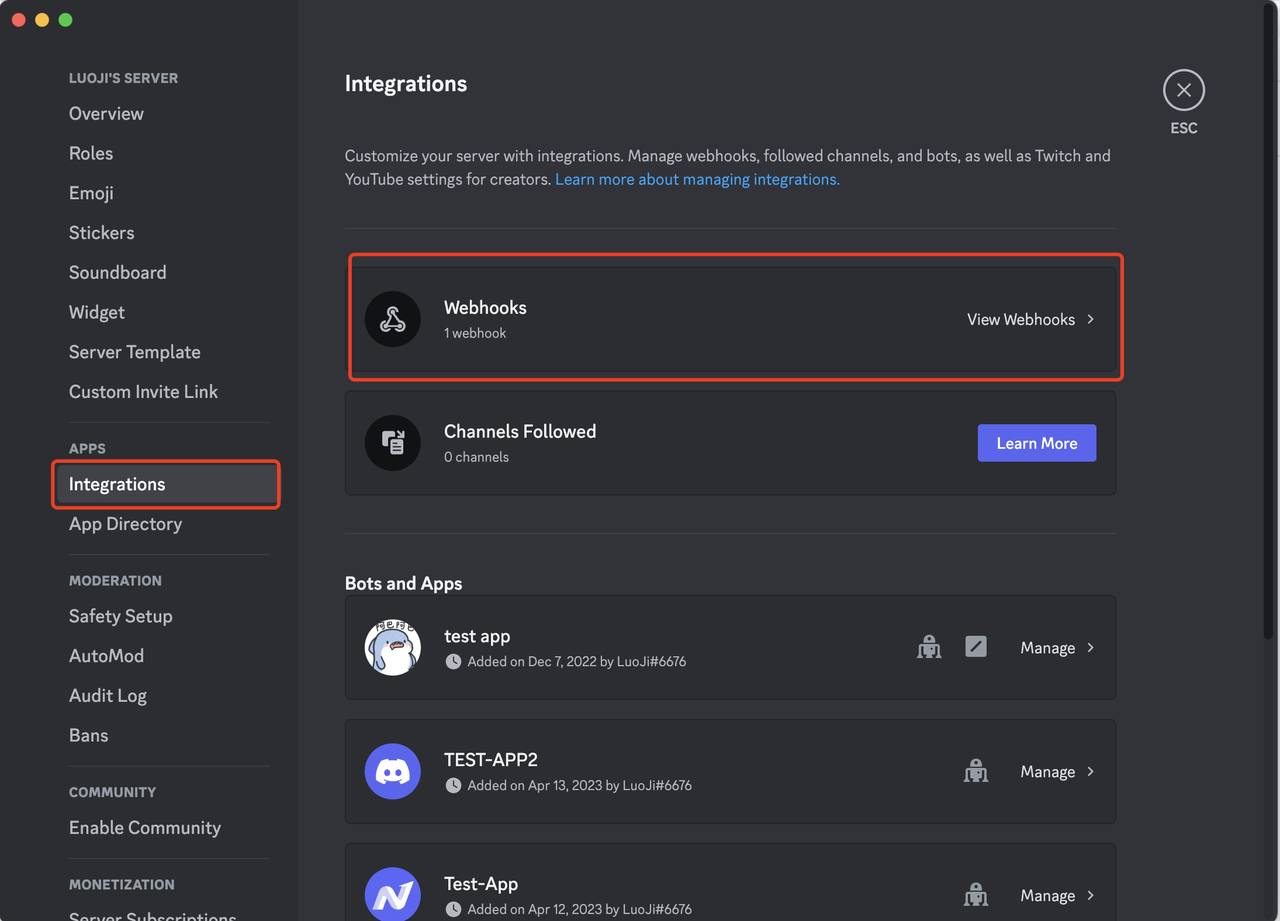The image size is (1280, 921).
Task: Click clock icon beside Apr 13, 2023 date
Action: tap(453, 785)
